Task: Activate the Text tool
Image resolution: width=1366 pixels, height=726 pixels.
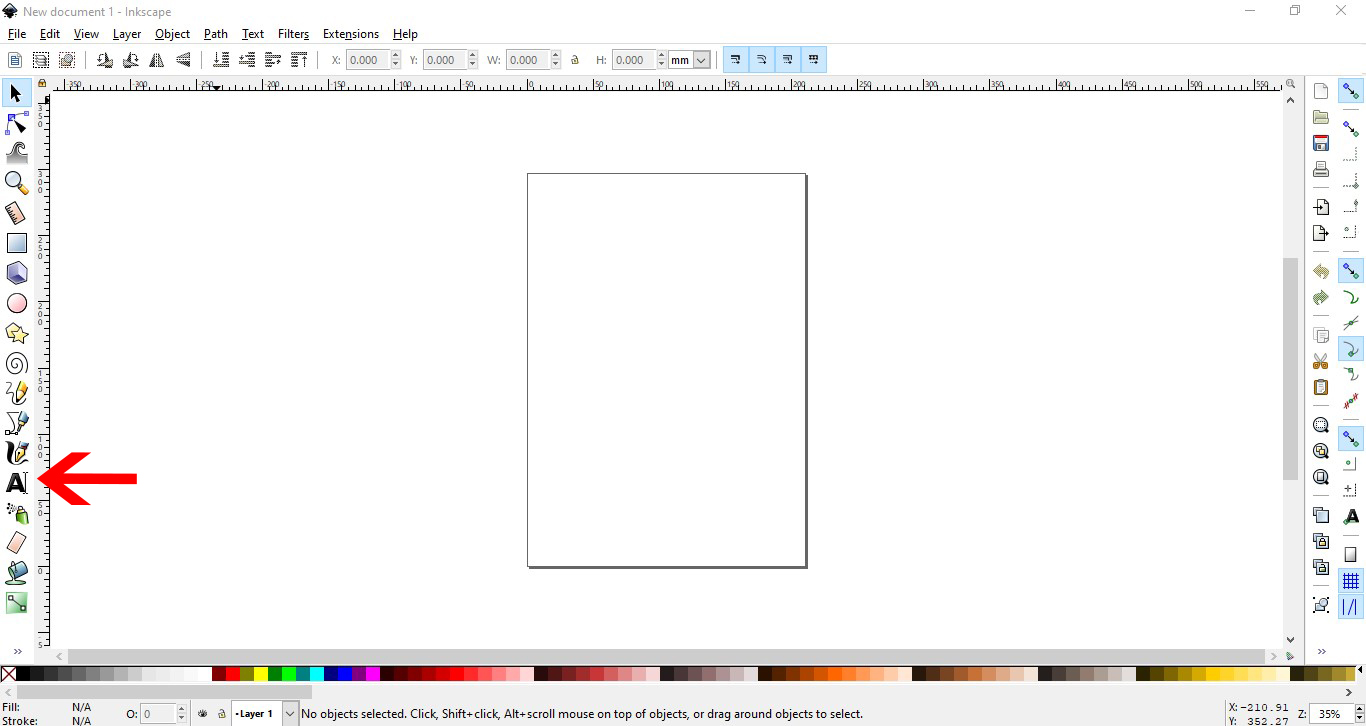Action: pos(16,483)
